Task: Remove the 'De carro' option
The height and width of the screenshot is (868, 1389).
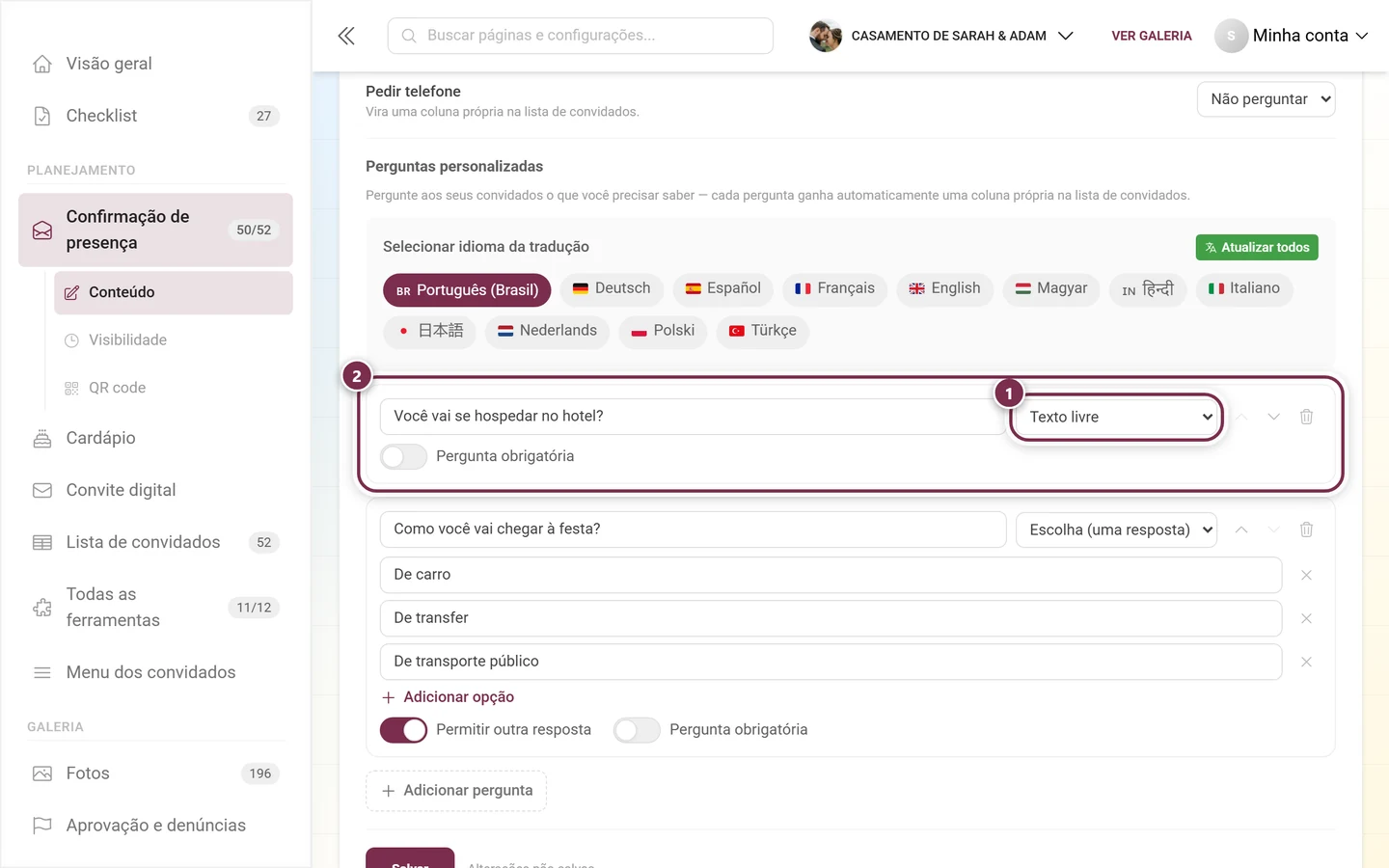Action: pyautogui.click(x=1306, y=575)
